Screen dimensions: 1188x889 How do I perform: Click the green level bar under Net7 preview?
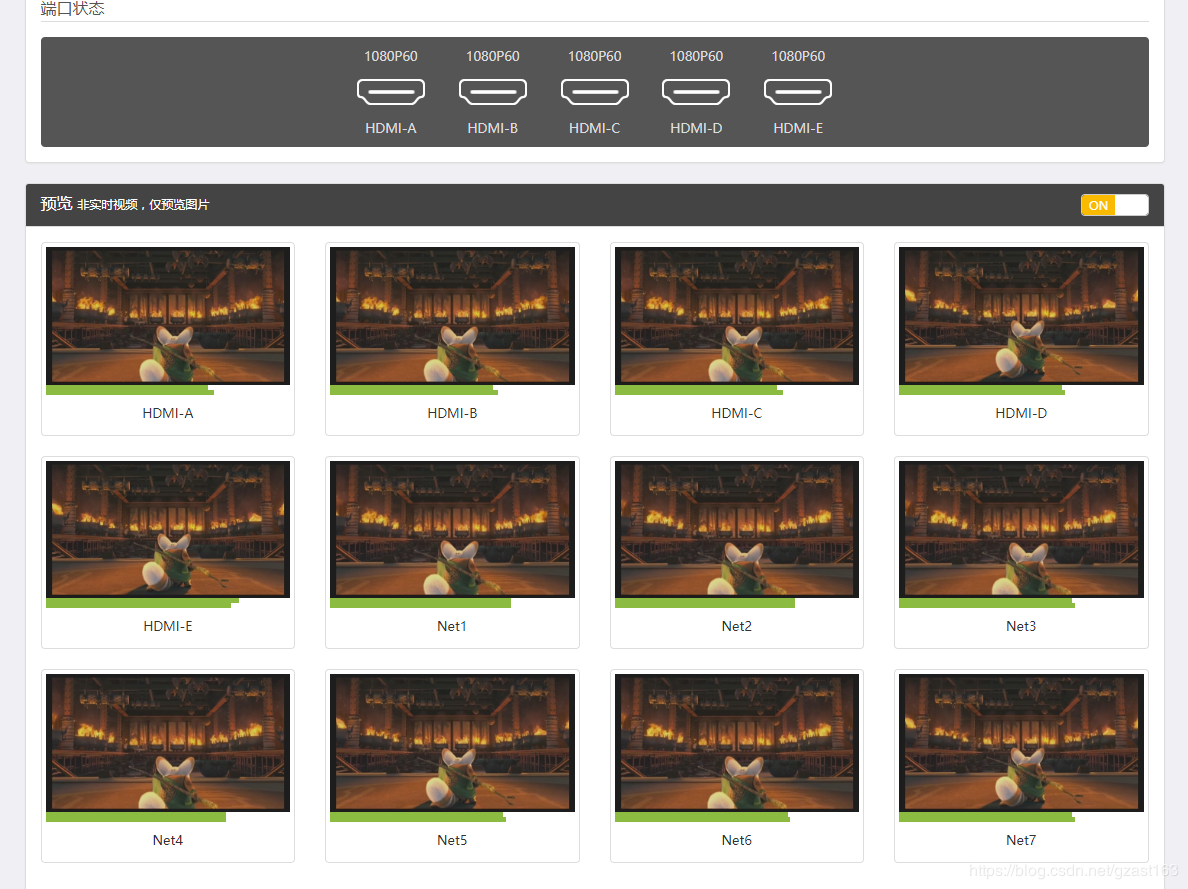coord(986,817)
